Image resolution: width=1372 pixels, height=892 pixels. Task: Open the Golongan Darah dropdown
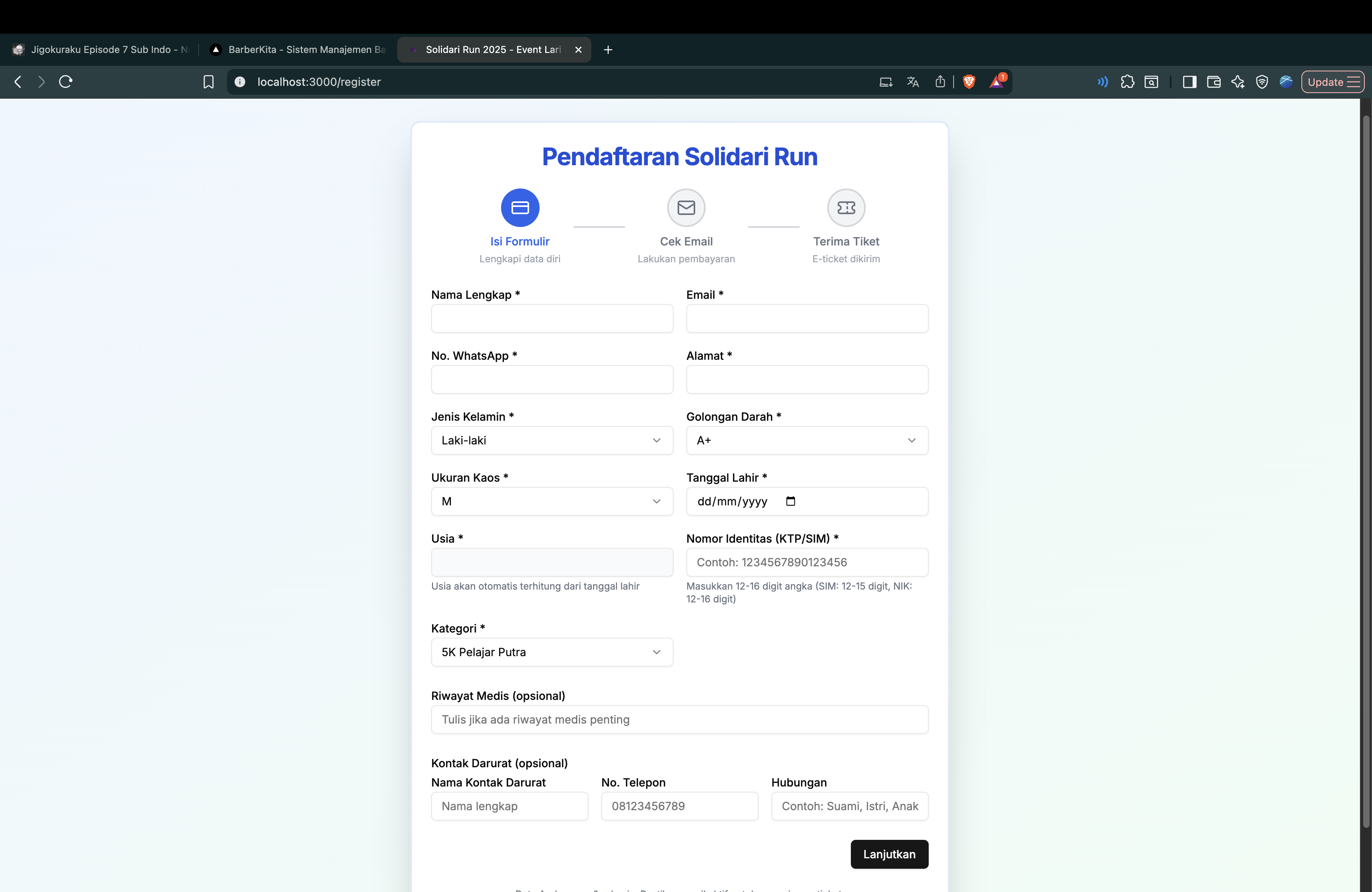click(911, 440)
